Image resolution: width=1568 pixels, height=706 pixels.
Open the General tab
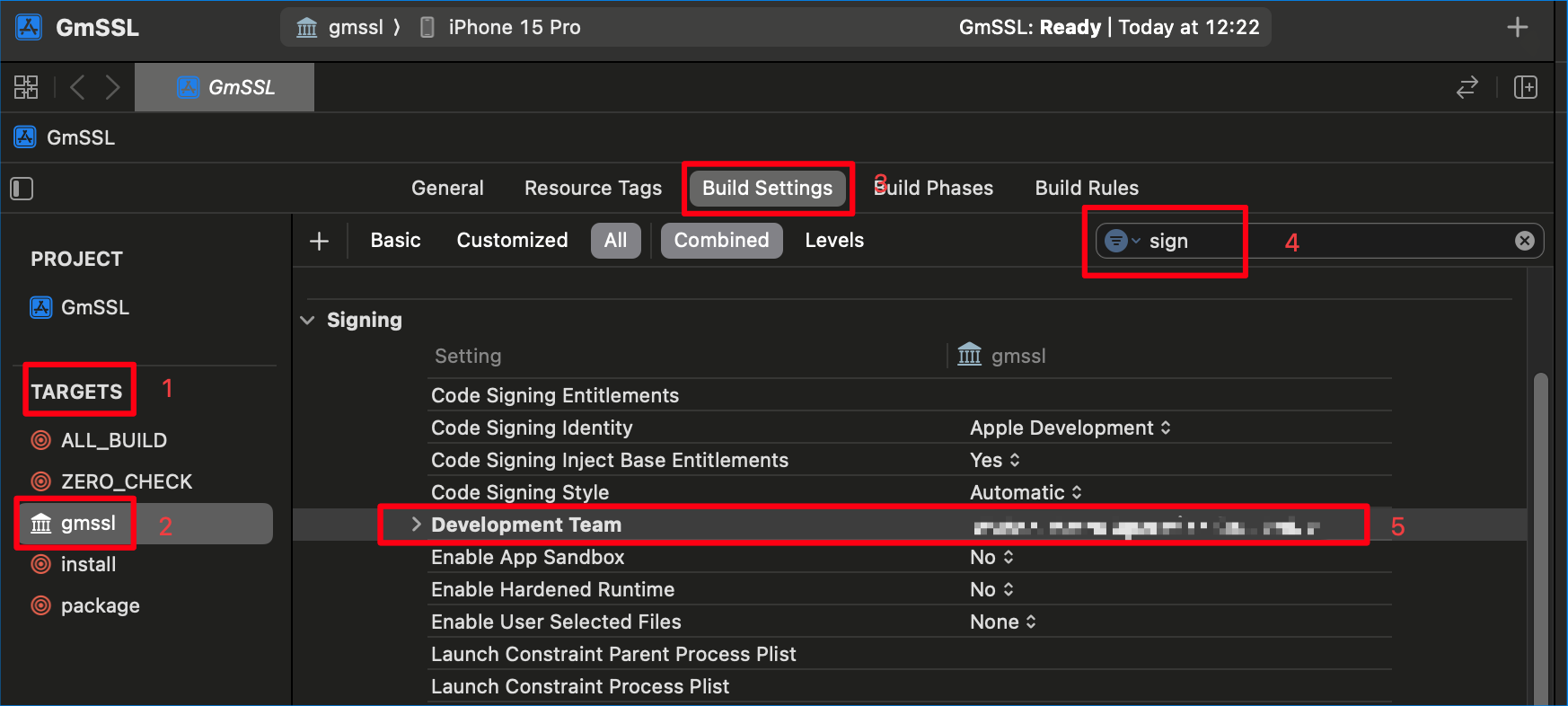pyautogui.click(x=447, y=188)
